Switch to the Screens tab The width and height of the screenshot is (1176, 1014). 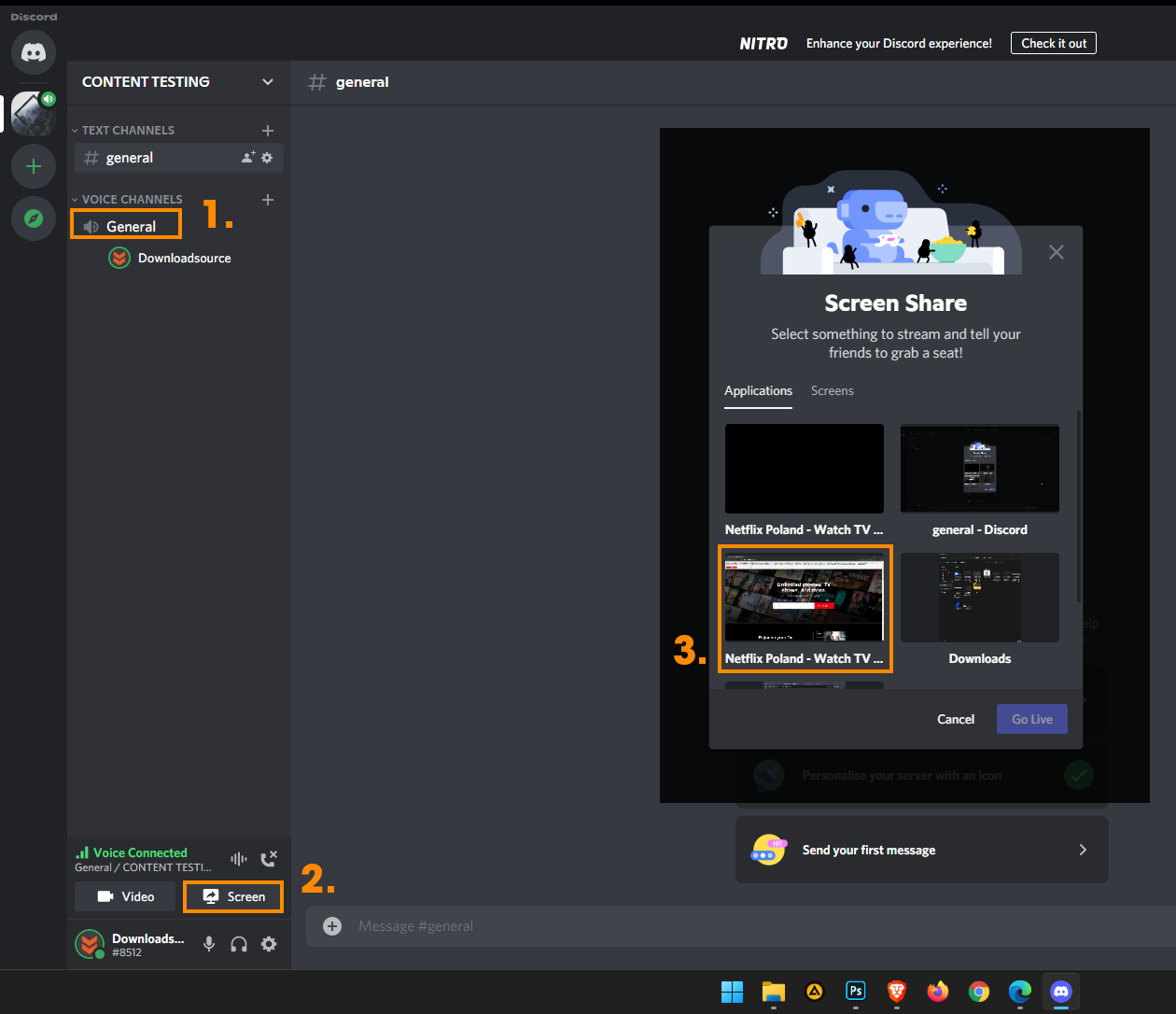(832, 391)
